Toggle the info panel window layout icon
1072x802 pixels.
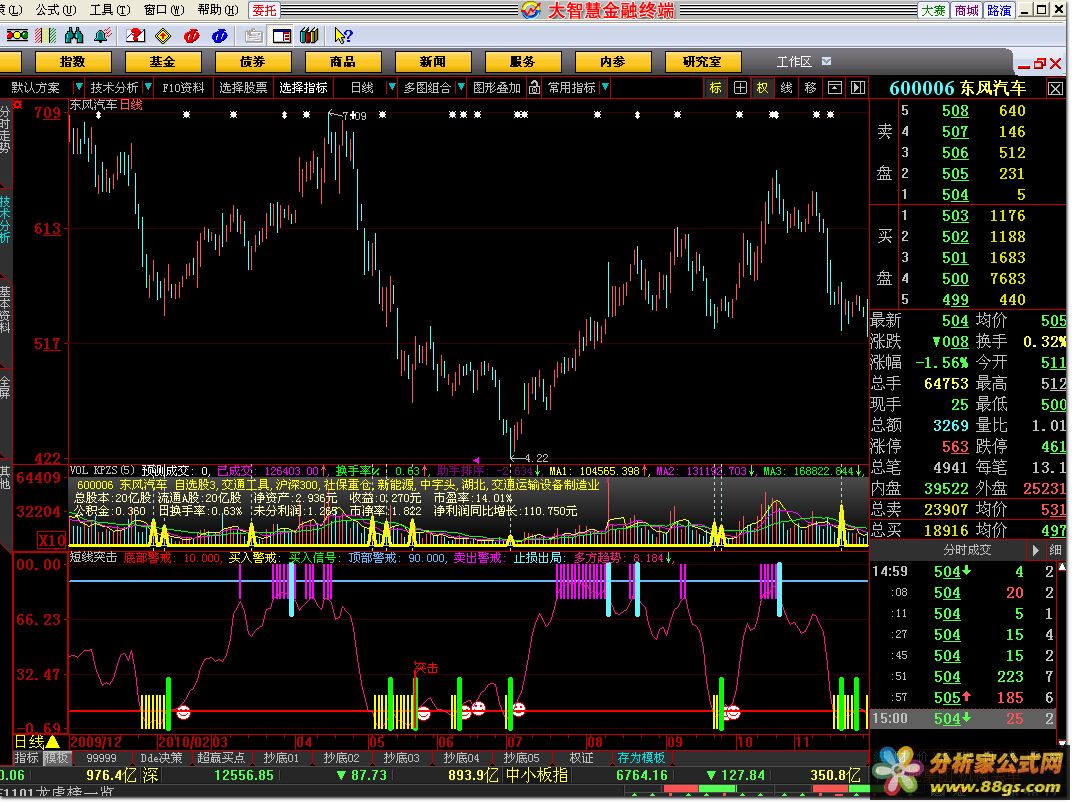282,35
